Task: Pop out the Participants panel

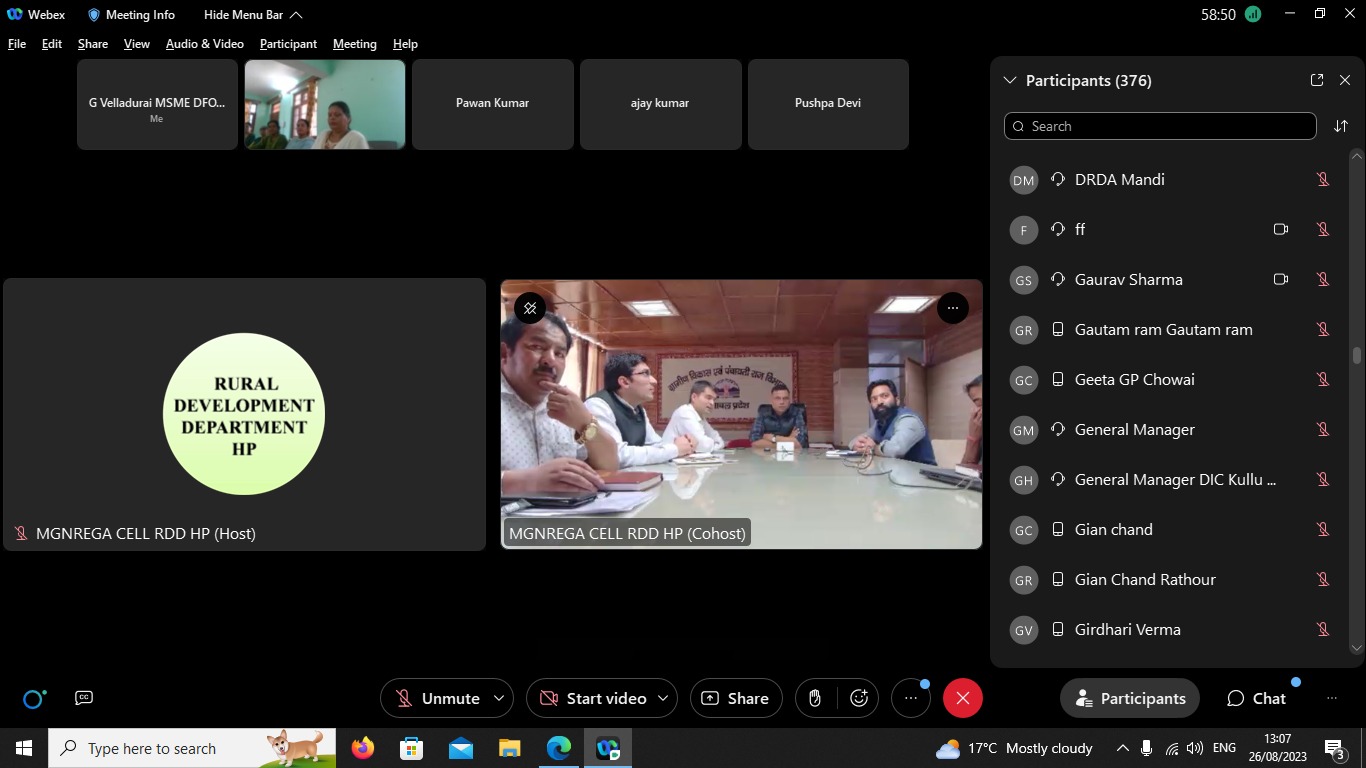Action: [x=1317, y=80]
